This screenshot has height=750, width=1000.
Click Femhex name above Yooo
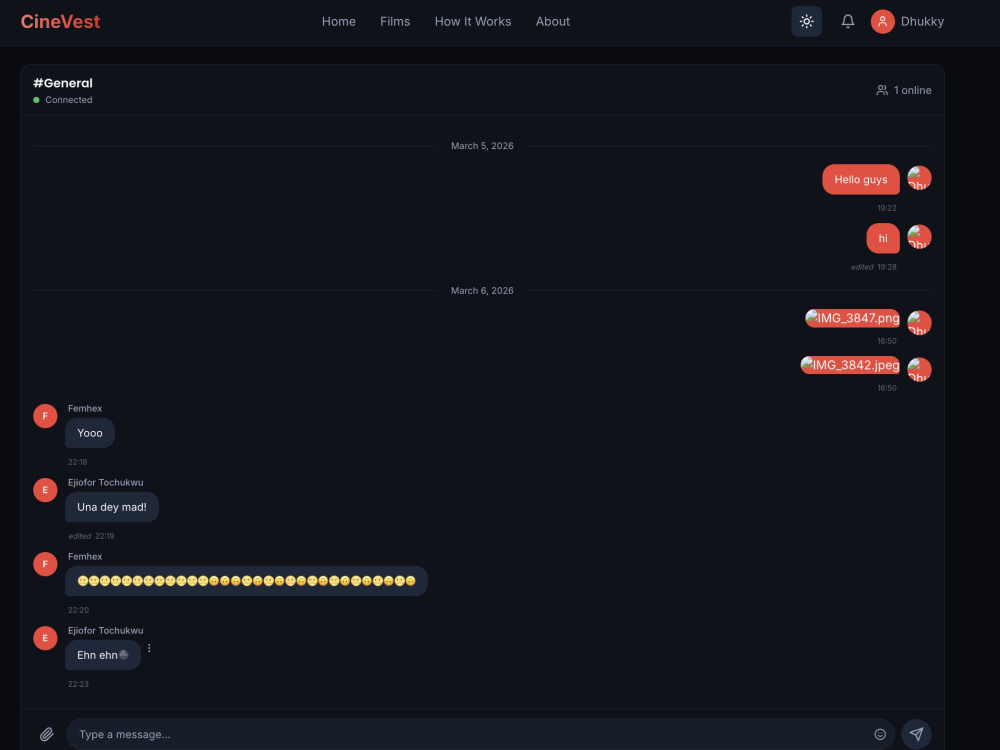85,409
